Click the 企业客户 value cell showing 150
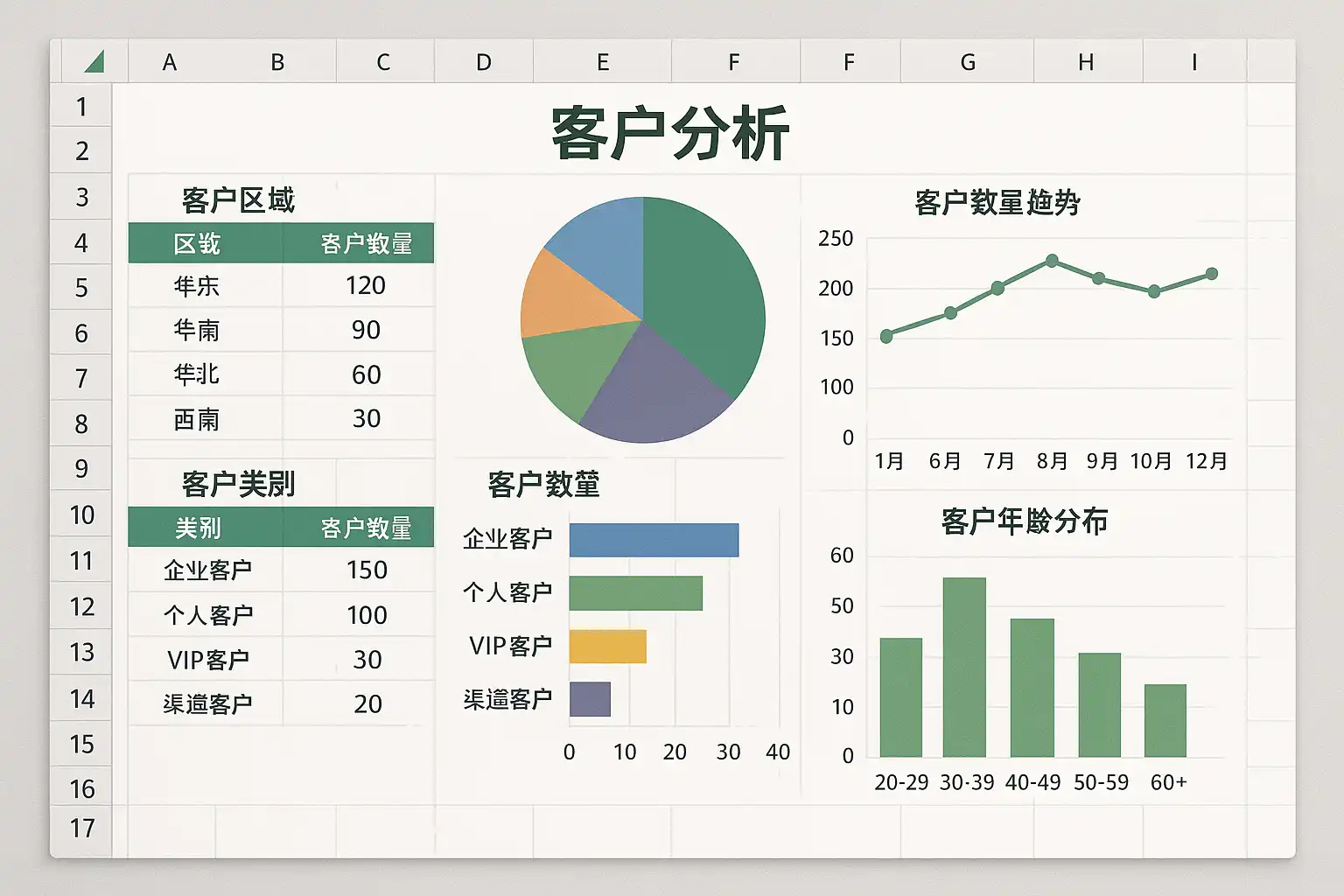The height and width of the screenshot is (896, 1344). [x=367, y=570]
